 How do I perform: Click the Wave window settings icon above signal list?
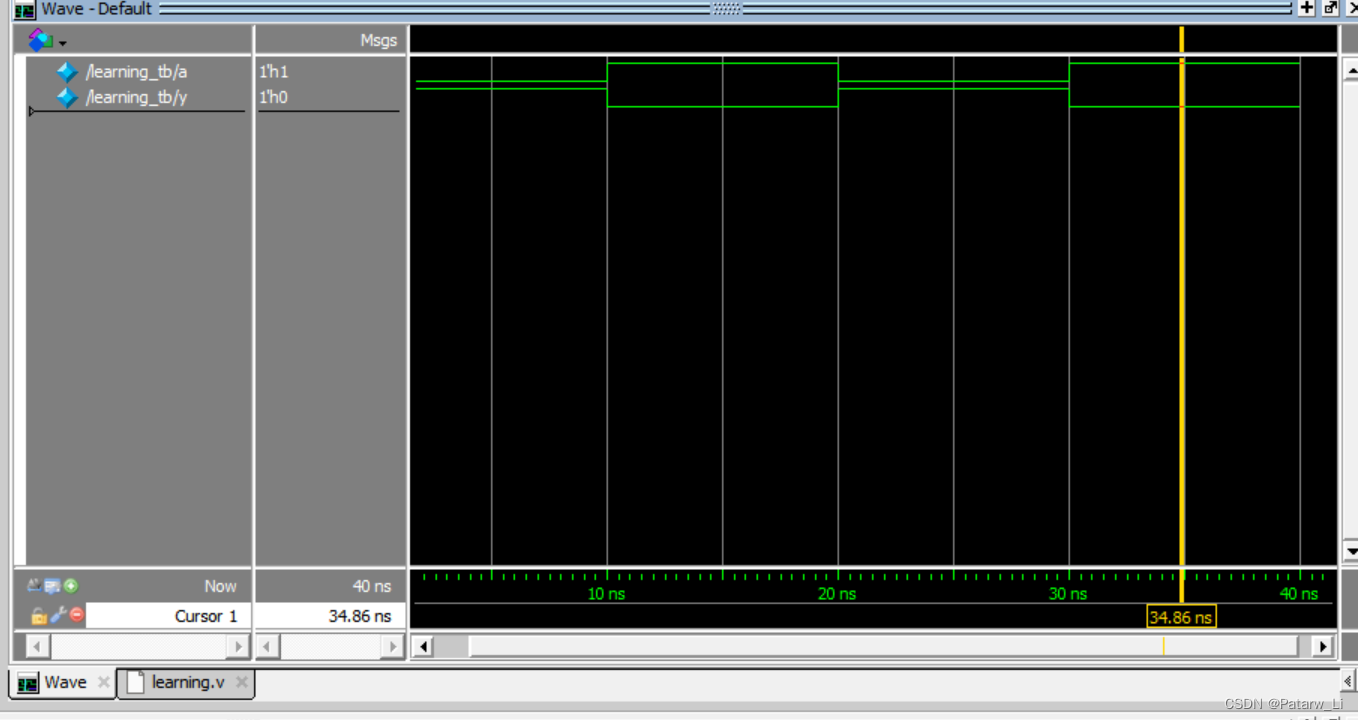coord(38,40)
